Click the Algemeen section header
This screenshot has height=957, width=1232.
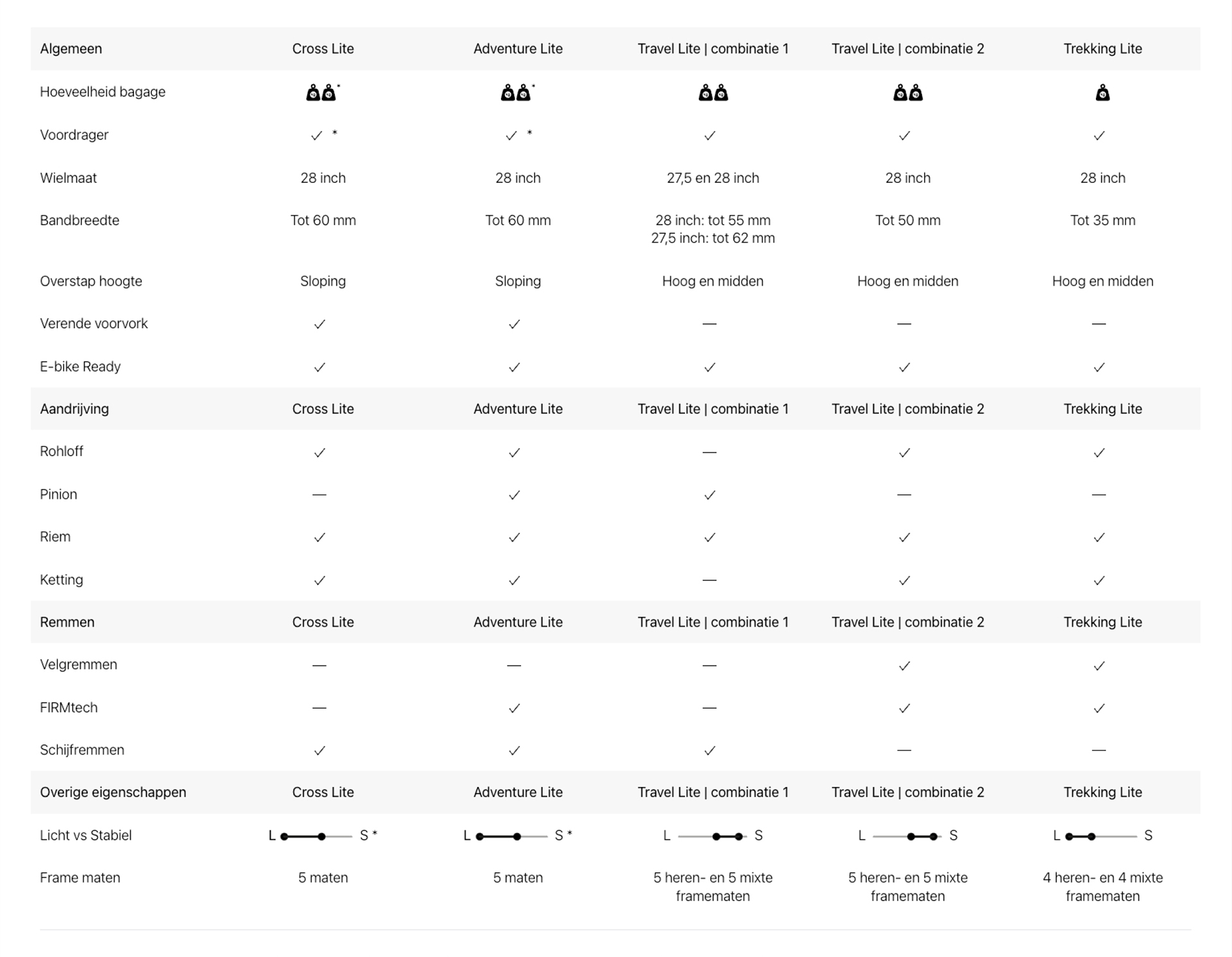click(71, 49)
